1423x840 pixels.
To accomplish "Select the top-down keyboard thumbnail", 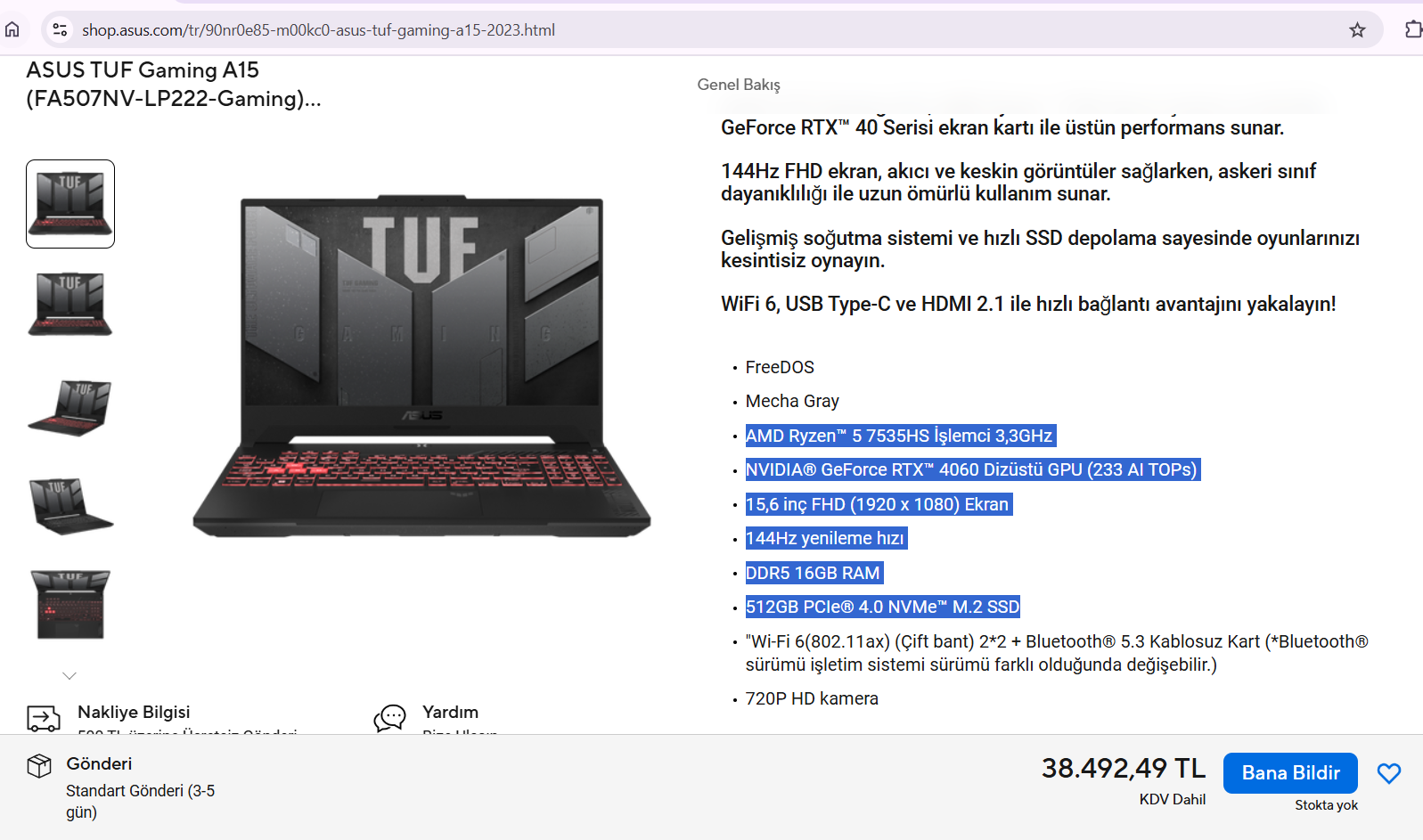I will click(x=70, y=605).
